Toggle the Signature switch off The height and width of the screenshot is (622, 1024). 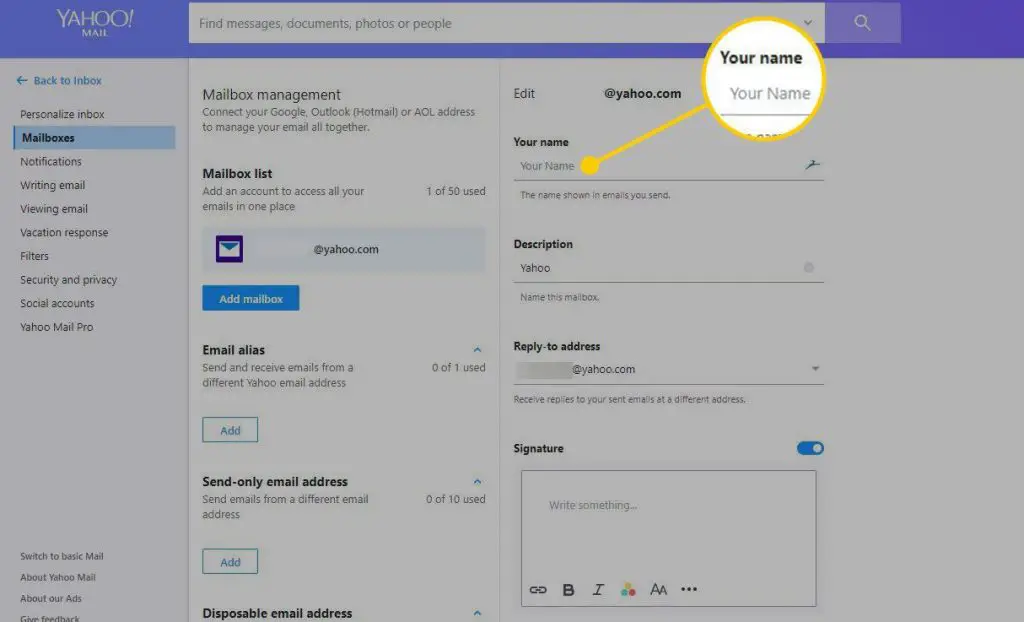(x=810, y=448)
